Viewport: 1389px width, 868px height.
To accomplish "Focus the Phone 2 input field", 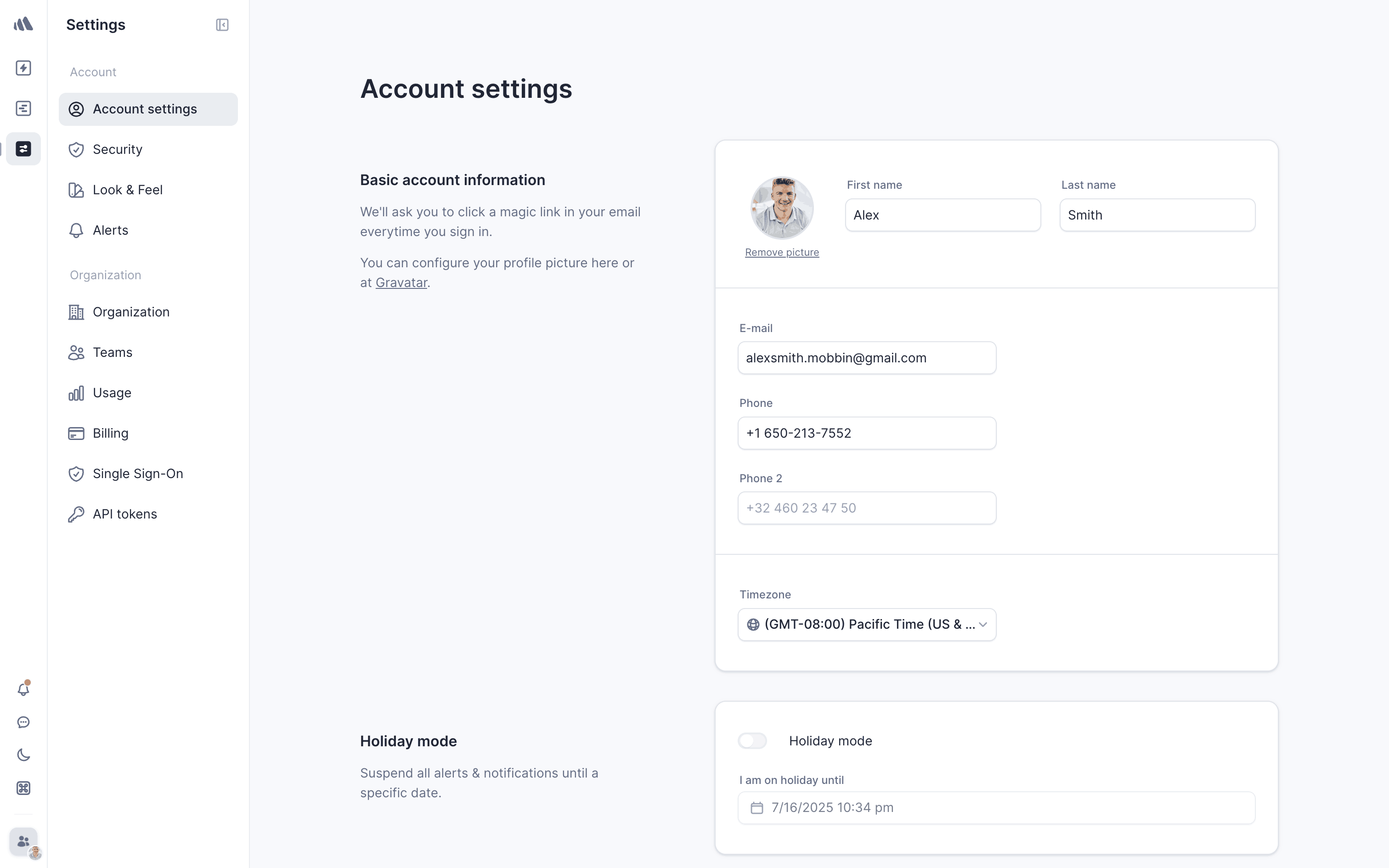I will 867,508.
